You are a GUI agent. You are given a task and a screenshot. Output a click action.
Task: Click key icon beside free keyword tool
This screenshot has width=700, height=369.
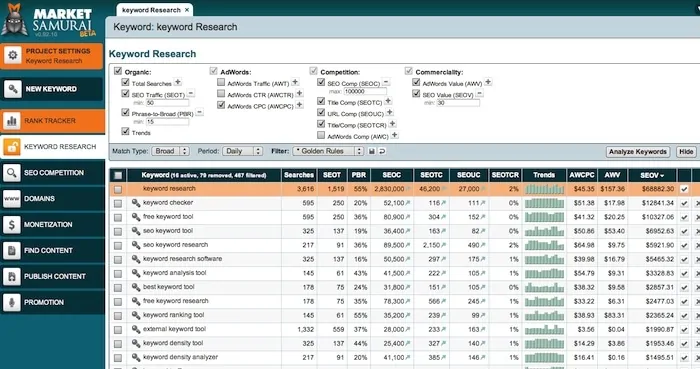click(136, 217)
